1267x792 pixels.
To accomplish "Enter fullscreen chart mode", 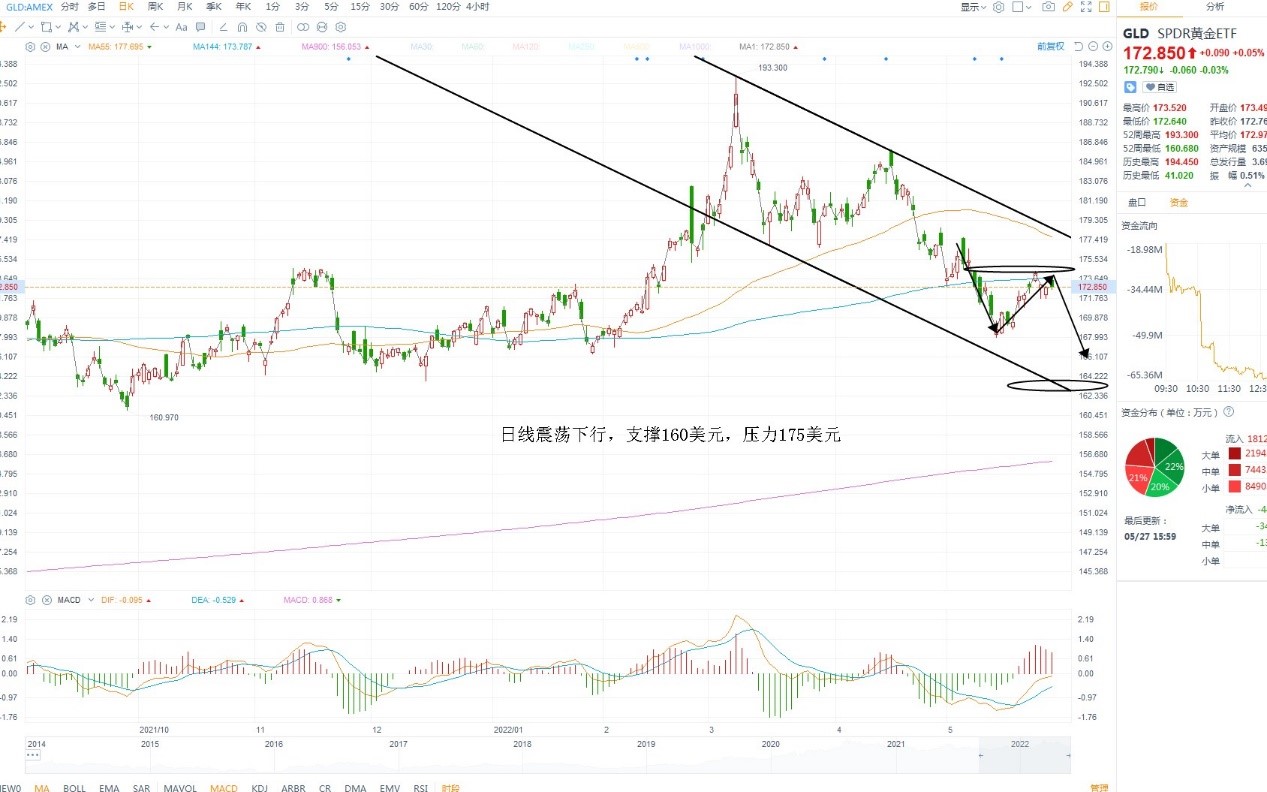I will coord(1086,7).
